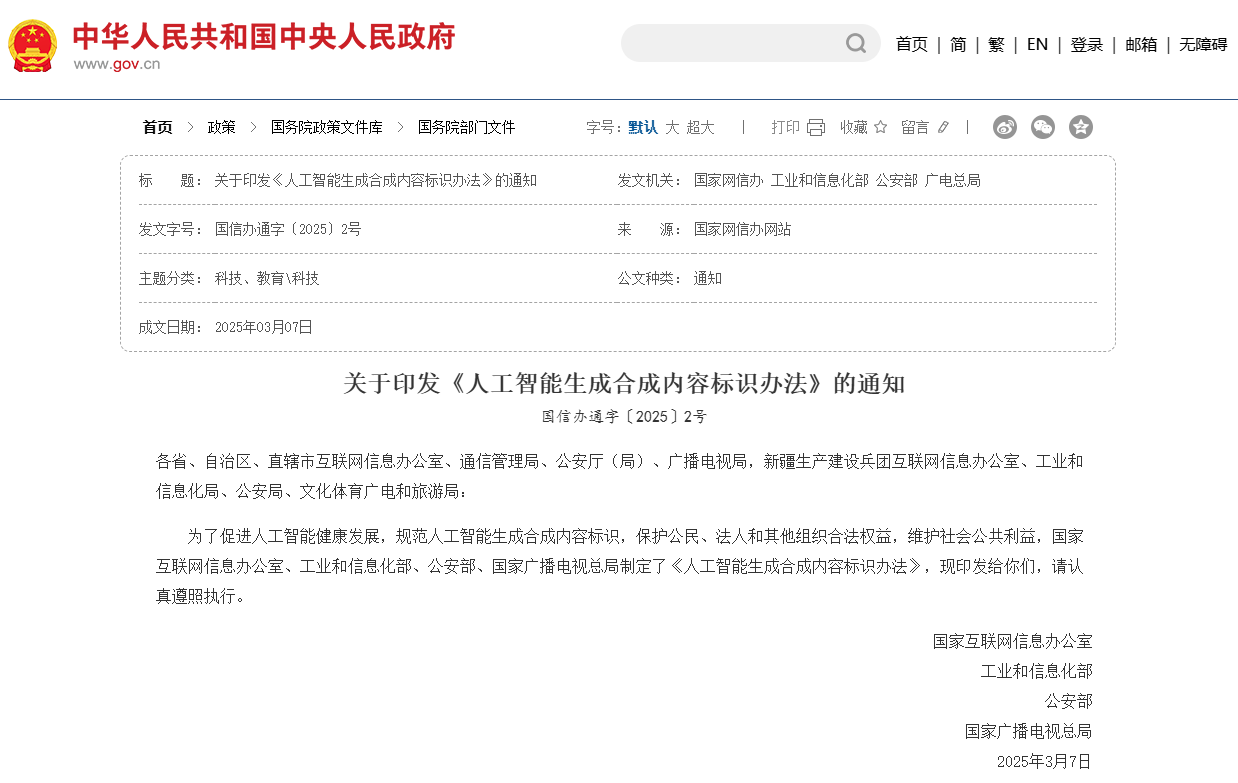This screenshot has width=1238, height=783.
Task: Share to WeChat via its icon
Action: (x=1043, y=127)
